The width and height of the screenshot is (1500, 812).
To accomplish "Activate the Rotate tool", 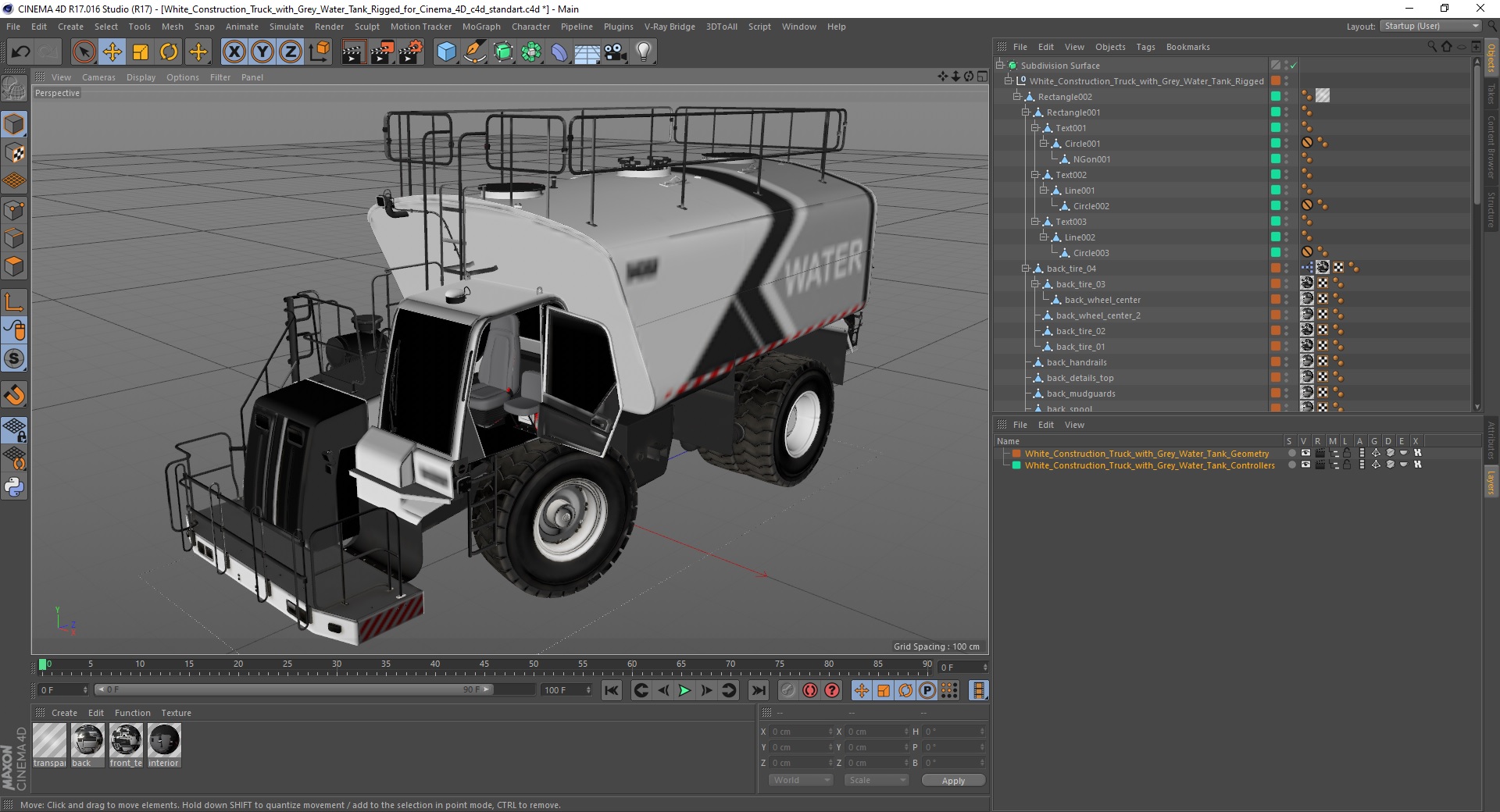I will pyautogui.click(x=169, y=52).
